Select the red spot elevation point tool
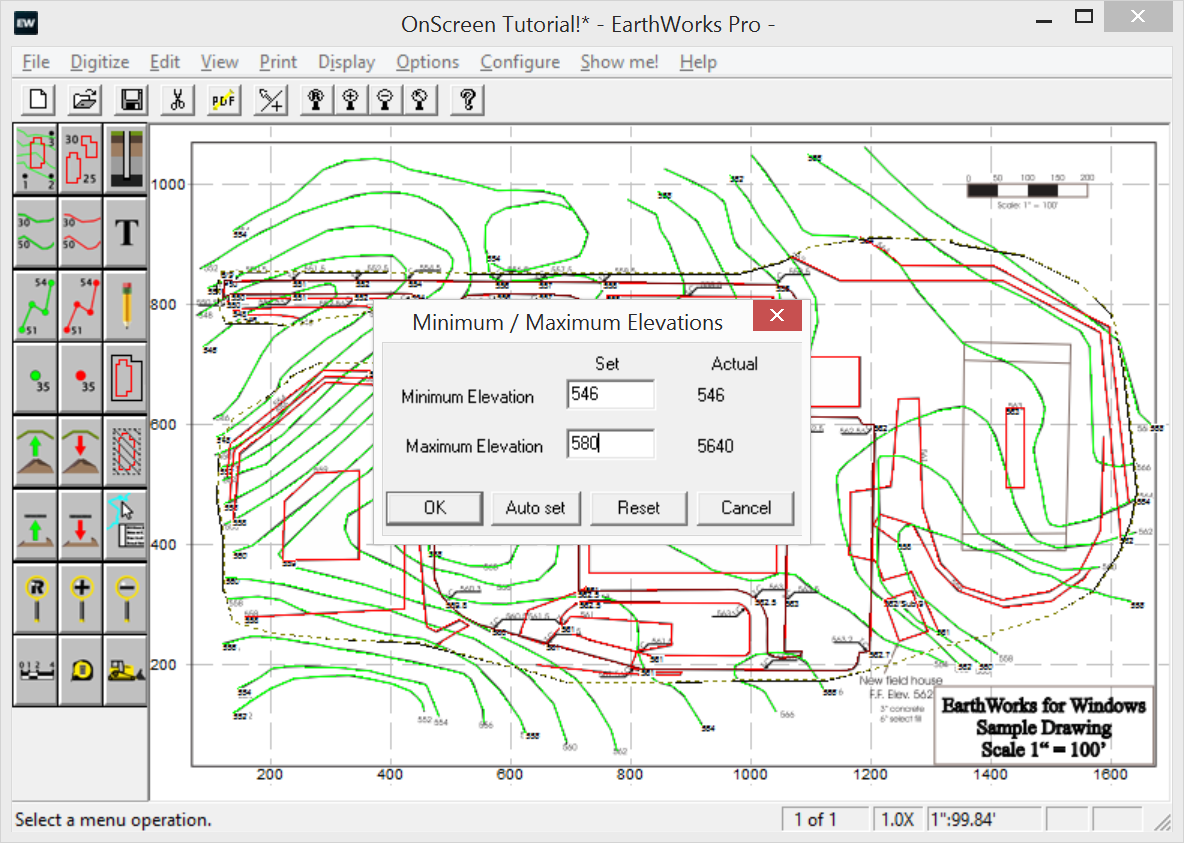The image size is (1184, 843). coord(81,378)
